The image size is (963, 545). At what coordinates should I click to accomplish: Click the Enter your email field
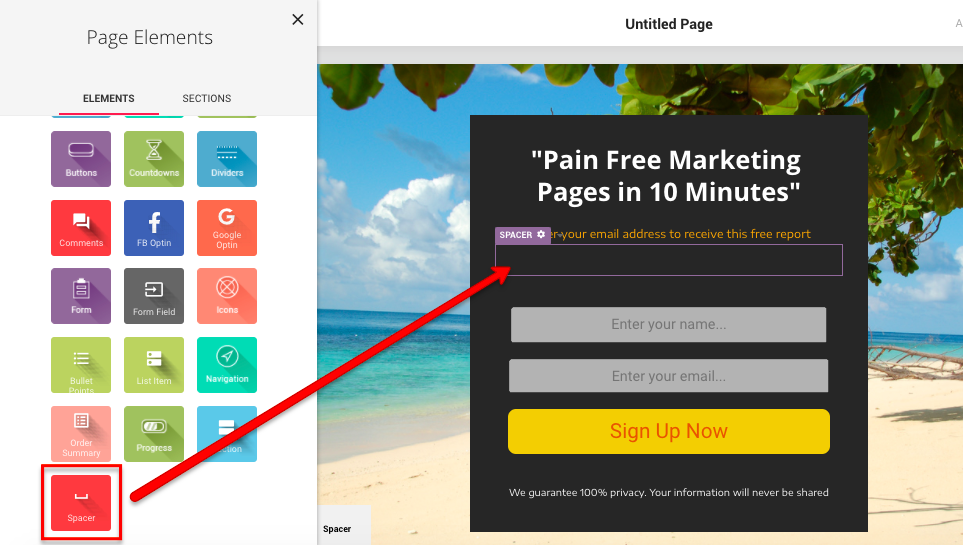[669, 376]
